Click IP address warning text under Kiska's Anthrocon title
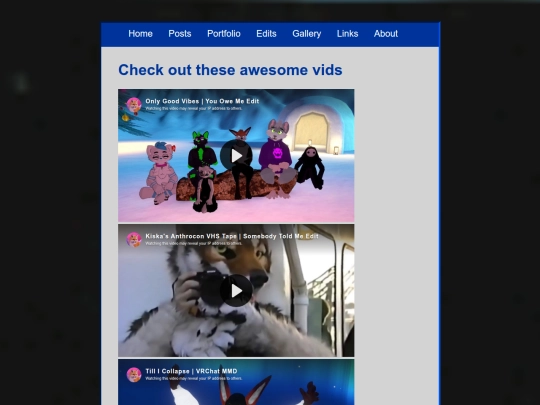Image resolution: width=540 pixels, height=405 pixels. tap(194, 243)
